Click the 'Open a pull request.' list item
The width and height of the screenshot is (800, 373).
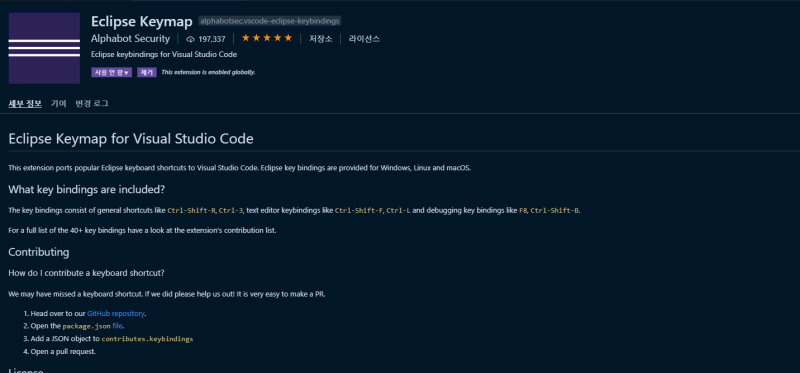[x=63, y=352]
